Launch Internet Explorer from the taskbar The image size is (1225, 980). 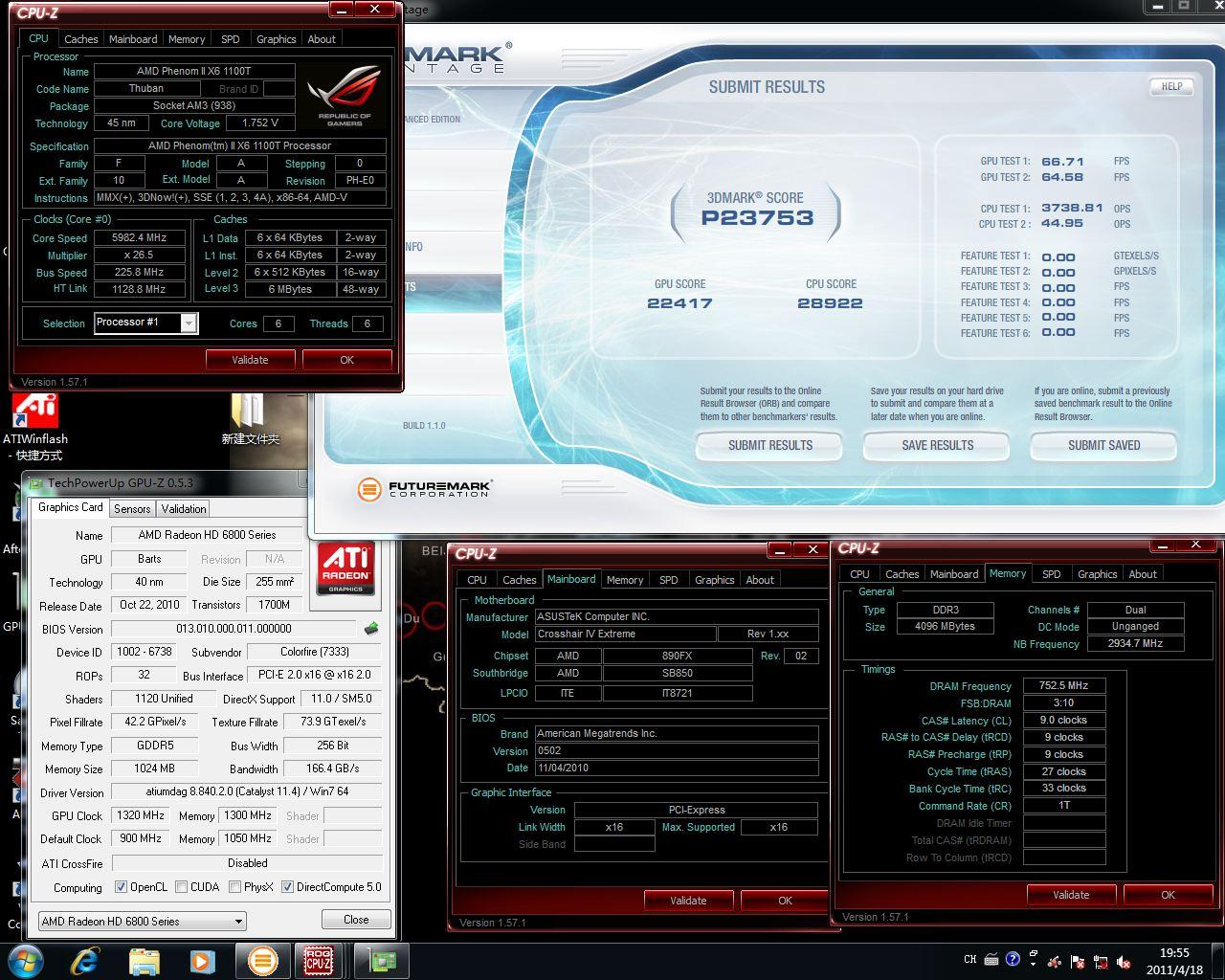[x=85, y=960]
